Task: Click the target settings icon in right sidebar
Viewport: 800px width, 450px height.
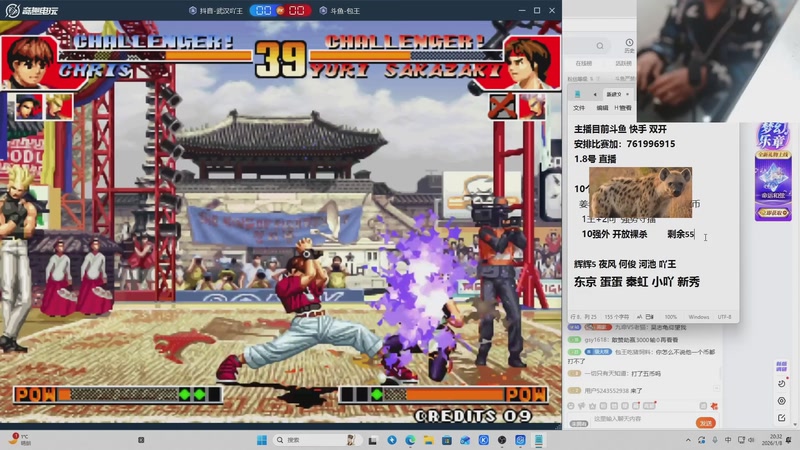Action: tap(782, 402)
